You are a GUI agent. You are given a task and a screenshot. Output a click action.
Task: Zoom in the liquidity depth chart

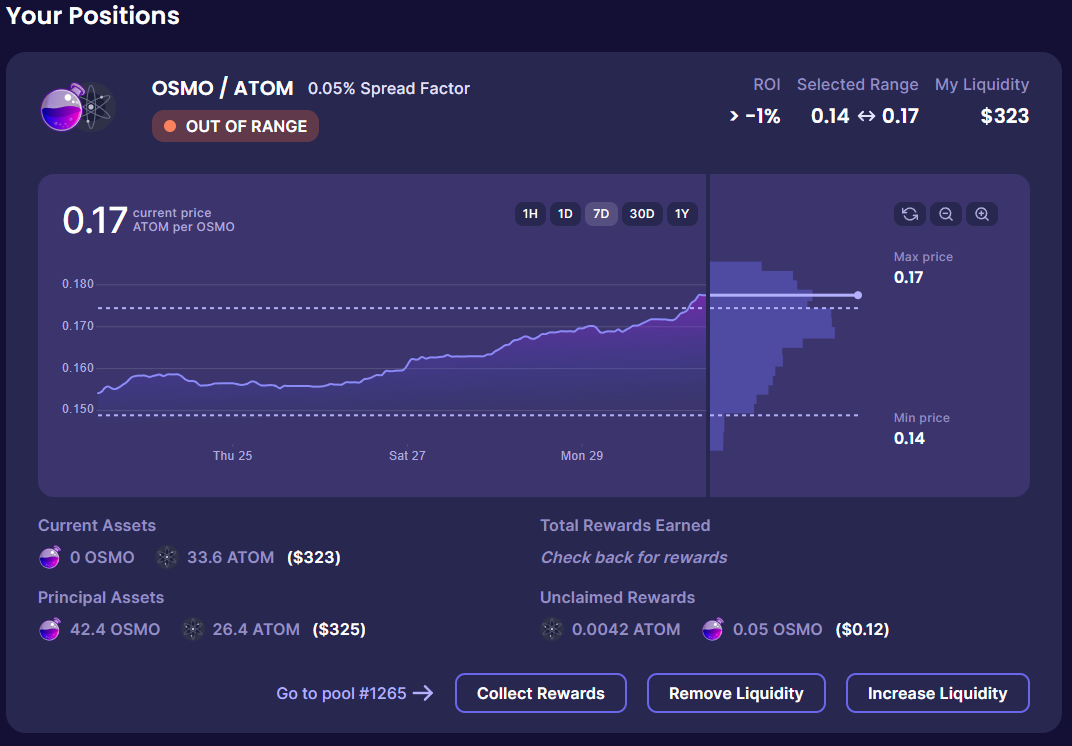click(982, 214)
